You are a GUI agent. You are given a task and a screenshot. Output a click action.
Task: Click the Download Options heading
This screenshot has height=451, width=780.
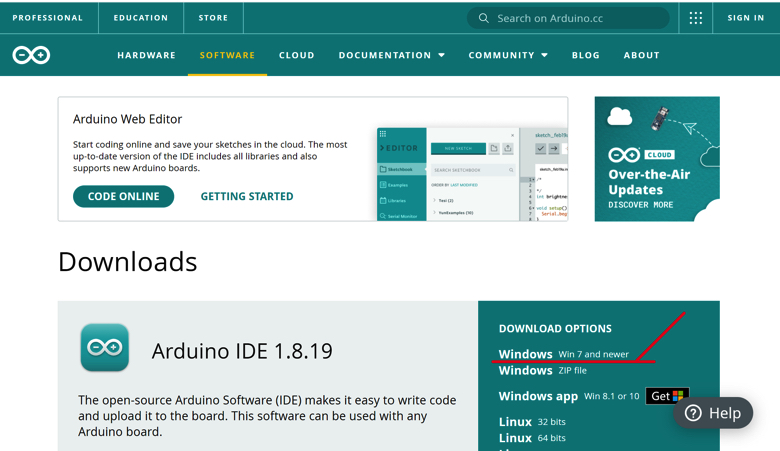pos(555,329)
